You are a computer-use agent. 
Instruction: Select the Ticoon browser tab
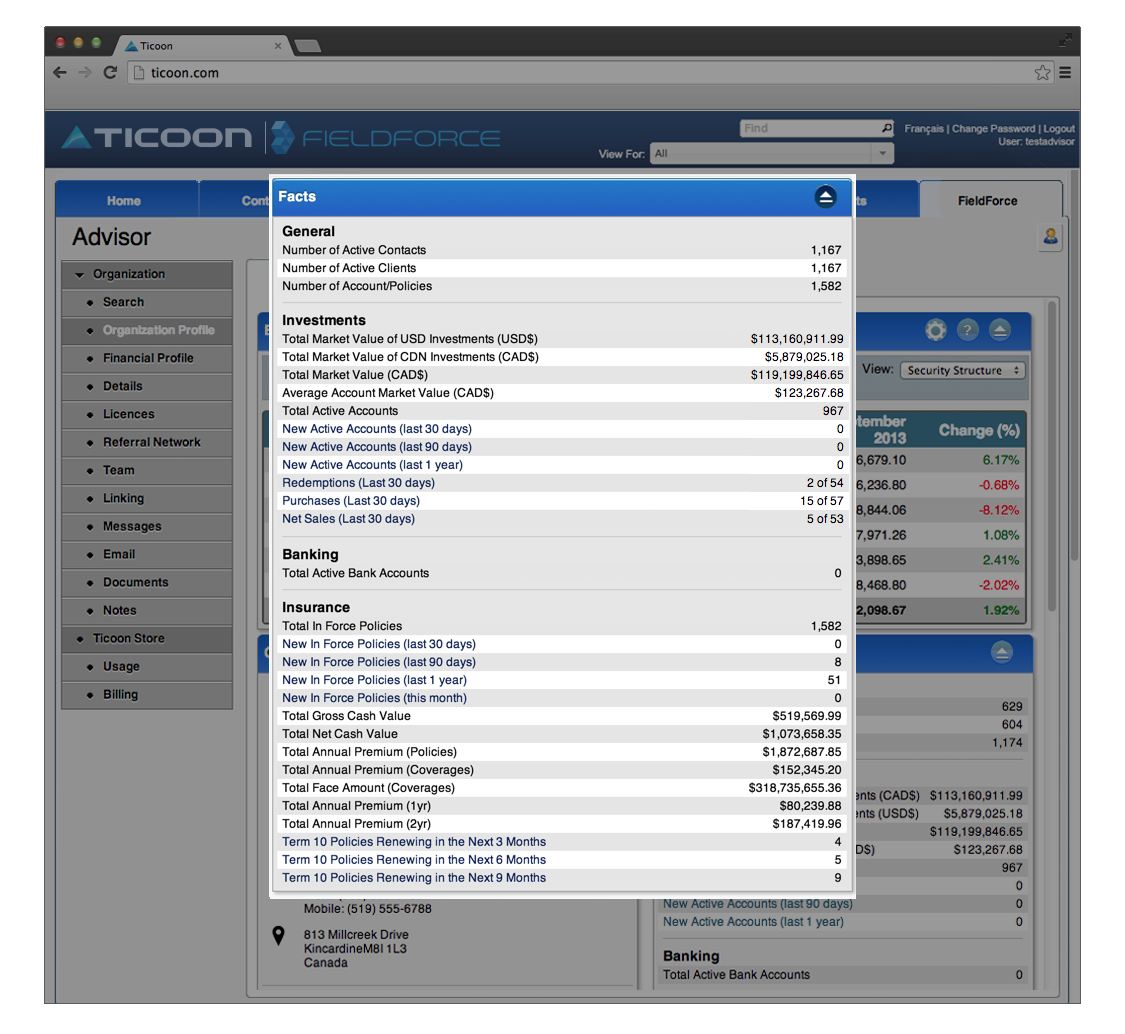click(201, 46)
